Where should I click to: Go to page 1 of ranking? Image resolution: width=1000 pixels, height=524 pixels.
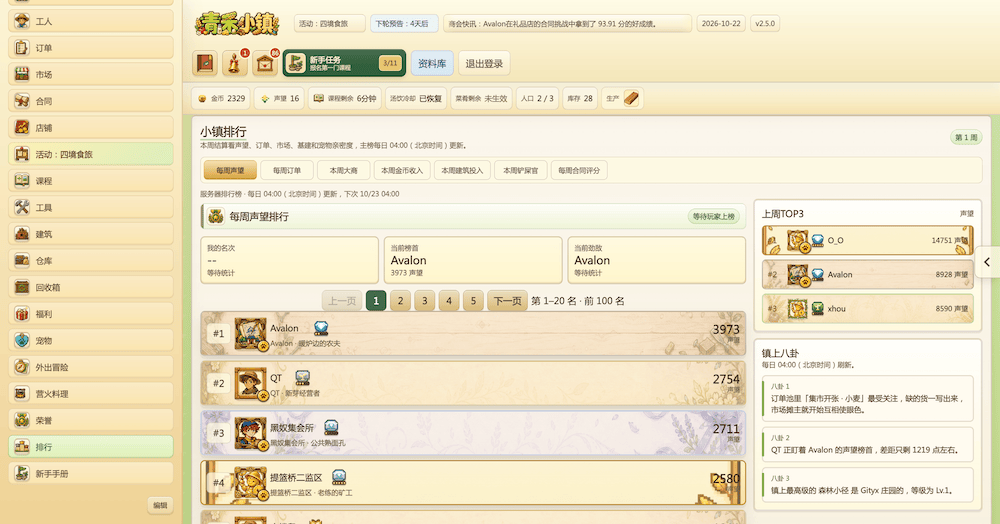(376, 301)
